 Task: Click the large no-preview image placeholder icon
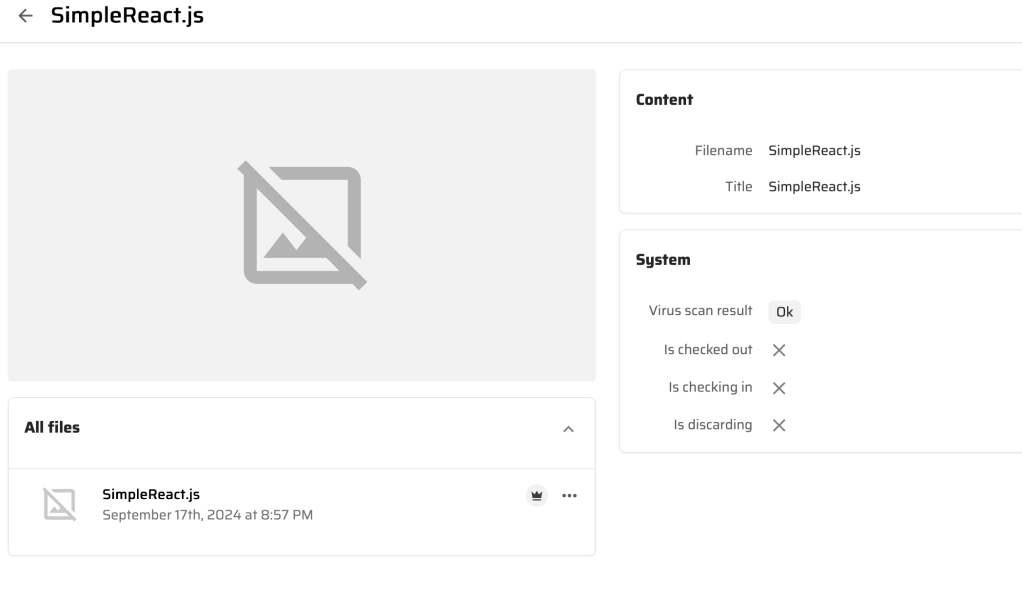tap(302, 225)
